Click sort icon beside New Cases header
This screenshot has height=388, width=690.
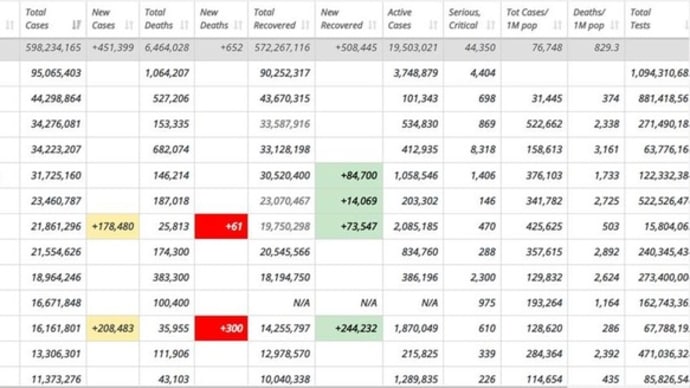(x=129, y=25)
